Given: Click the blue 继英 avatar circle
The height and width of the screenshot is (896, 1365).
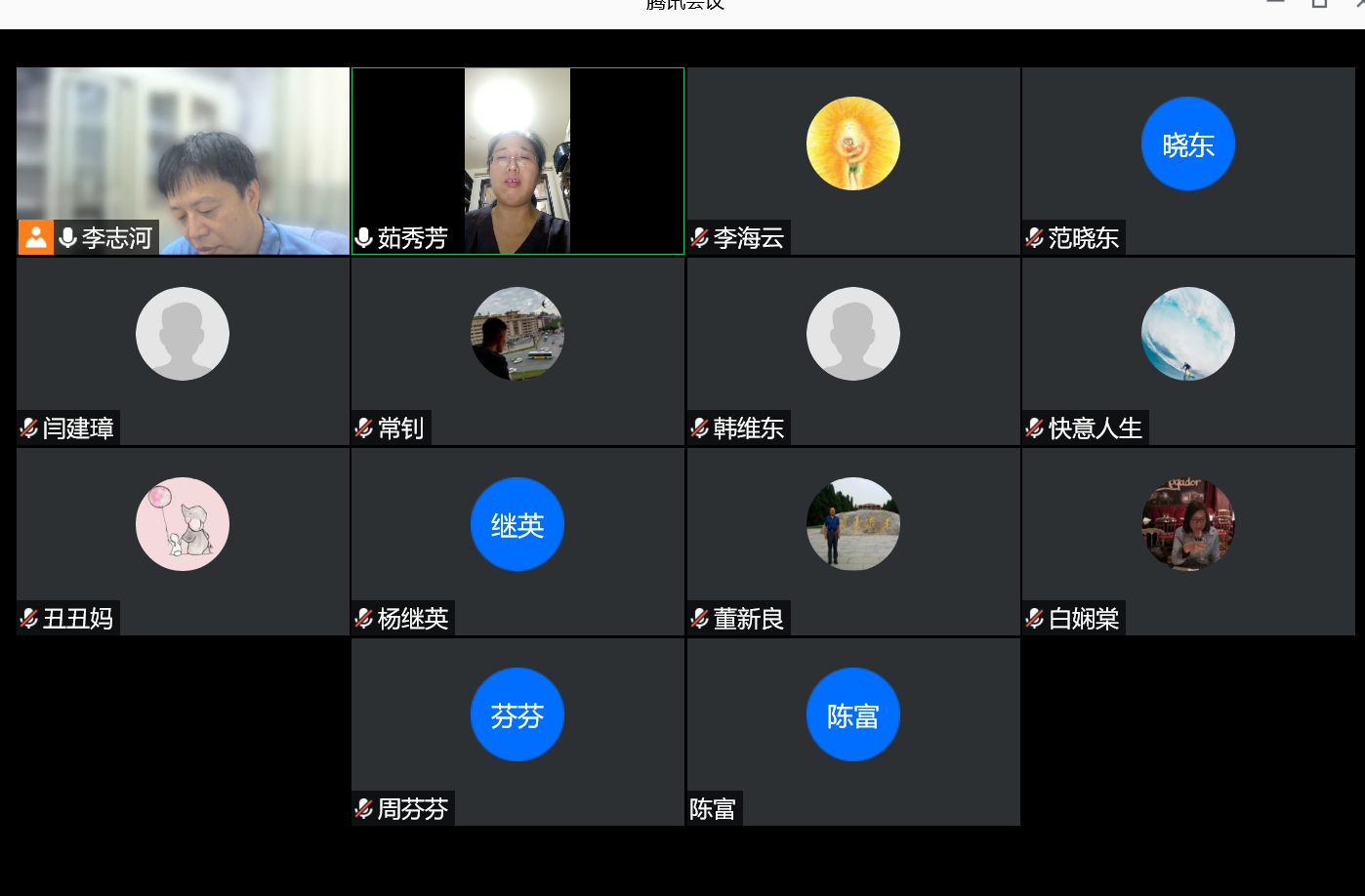Looking at the screenshot, I should [x=517, y=524].
